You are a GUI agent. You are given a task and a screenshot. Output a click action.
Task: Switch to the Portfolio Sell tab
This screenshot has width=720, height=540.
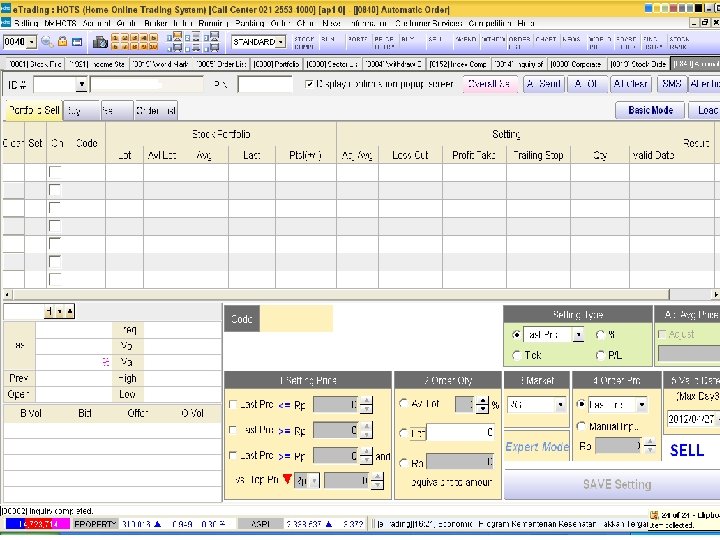click(x=34, y=110)
